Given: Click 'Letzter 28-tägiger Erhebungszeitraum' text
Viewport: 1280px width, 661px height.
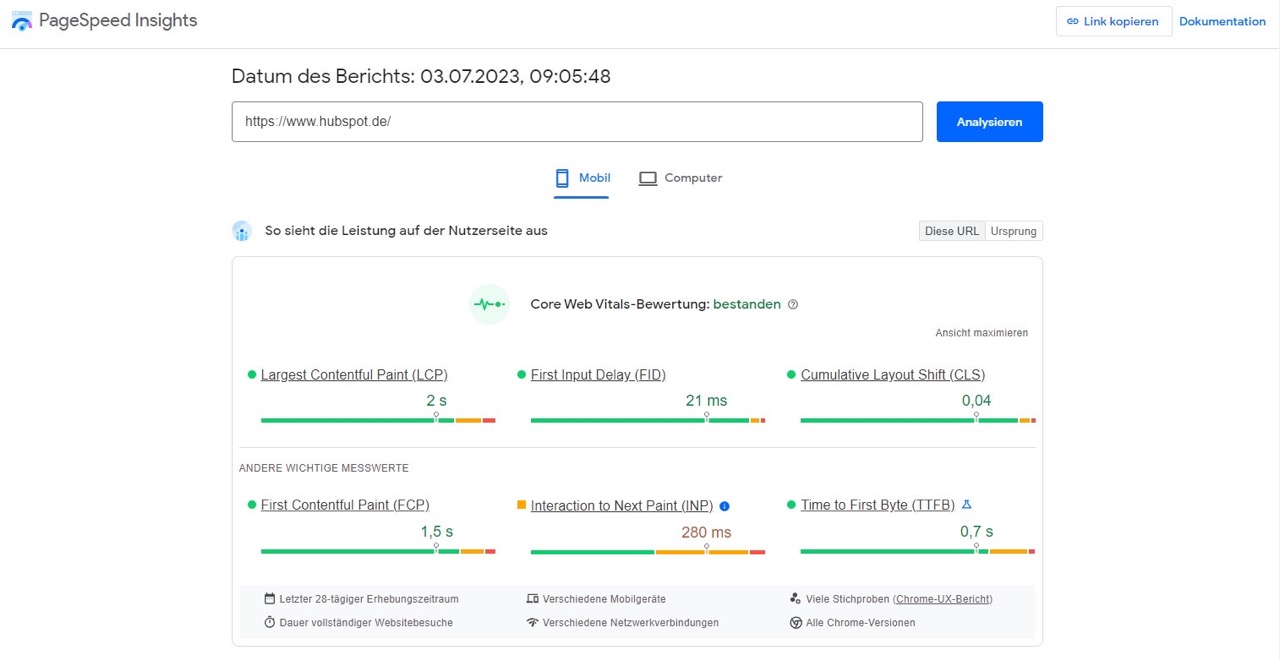Looking at the screenshot, I should coord(369,599).
